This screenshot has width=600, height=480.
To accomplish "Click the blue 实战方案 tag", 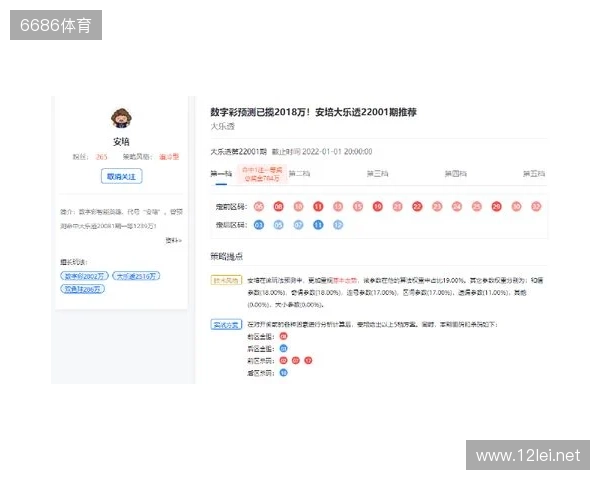I will [x=226, y=325].
